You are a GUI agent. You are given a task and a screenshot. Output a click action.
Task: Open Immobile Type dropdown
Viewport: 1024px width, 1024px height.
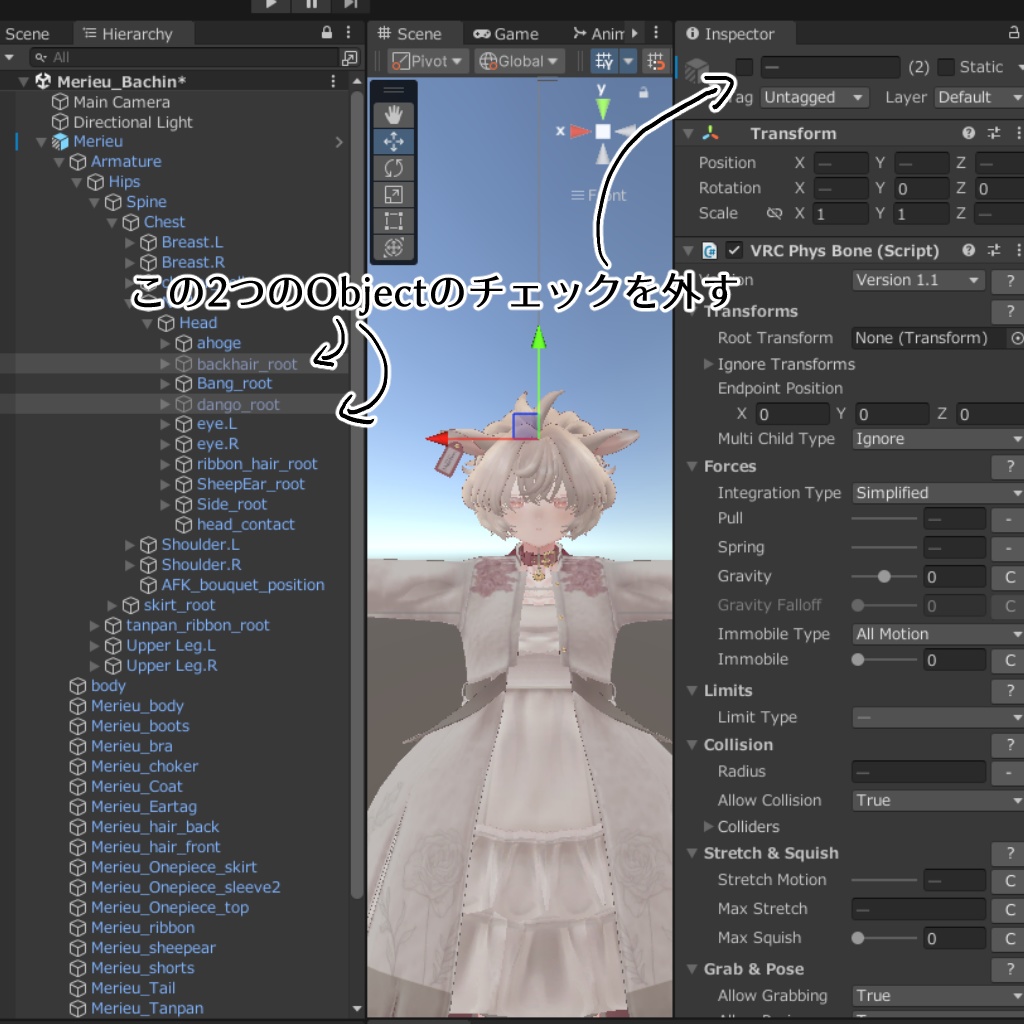point(938,634)
